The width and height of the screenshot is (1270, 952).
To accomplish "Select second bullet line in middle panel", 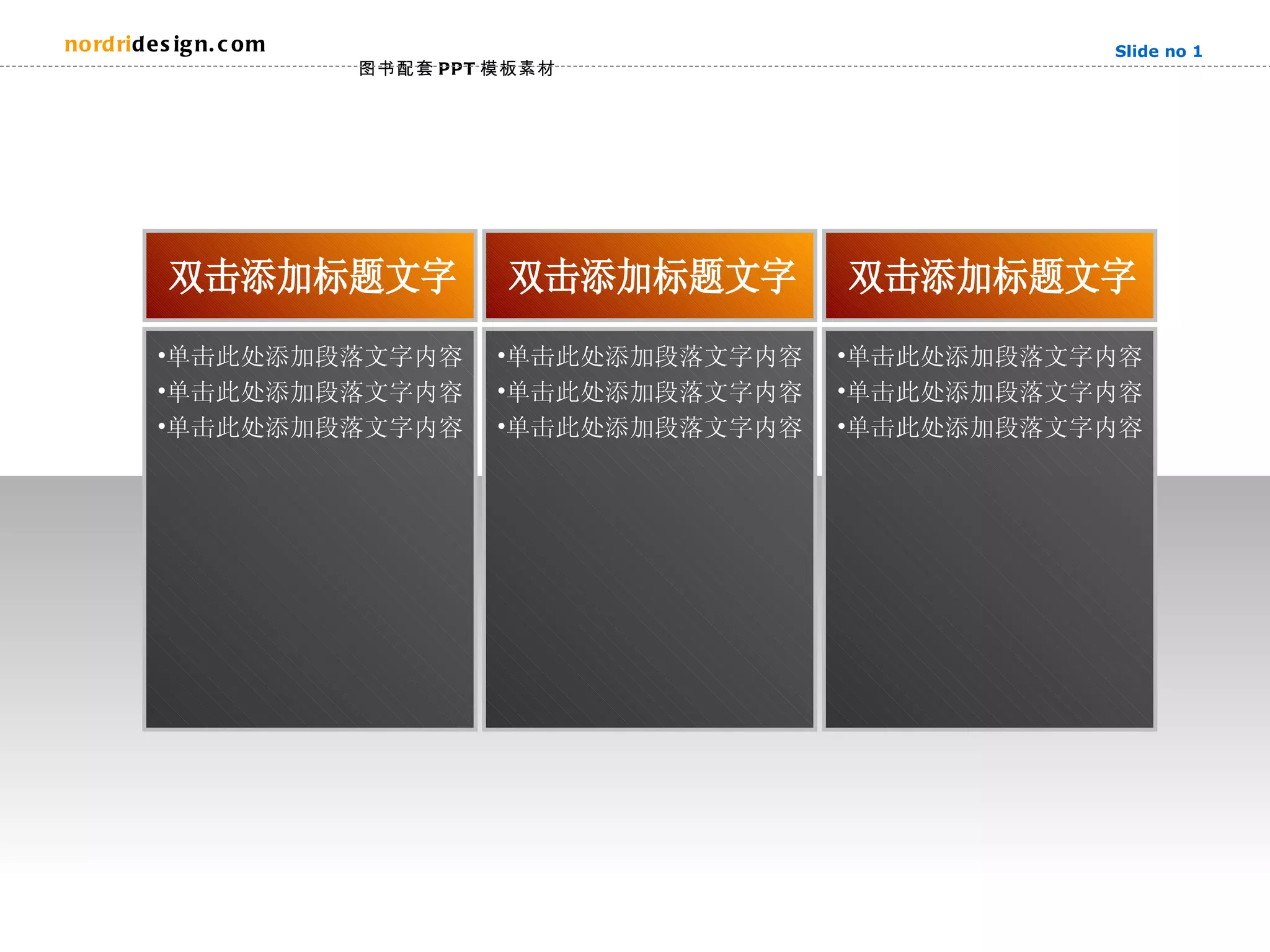I will coord(649,392).
